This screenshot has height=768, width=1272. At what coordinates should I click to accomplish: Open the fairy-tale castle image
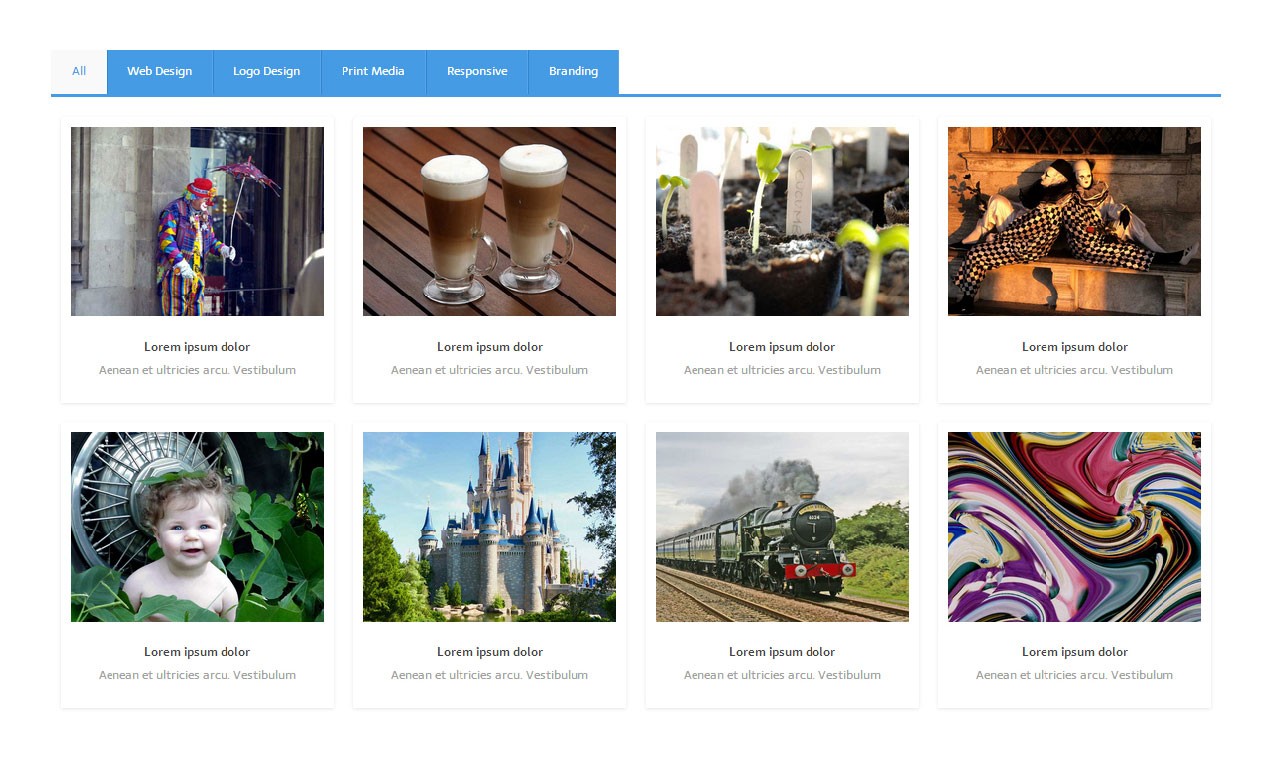pyautogui.click(x=489, y=526)
